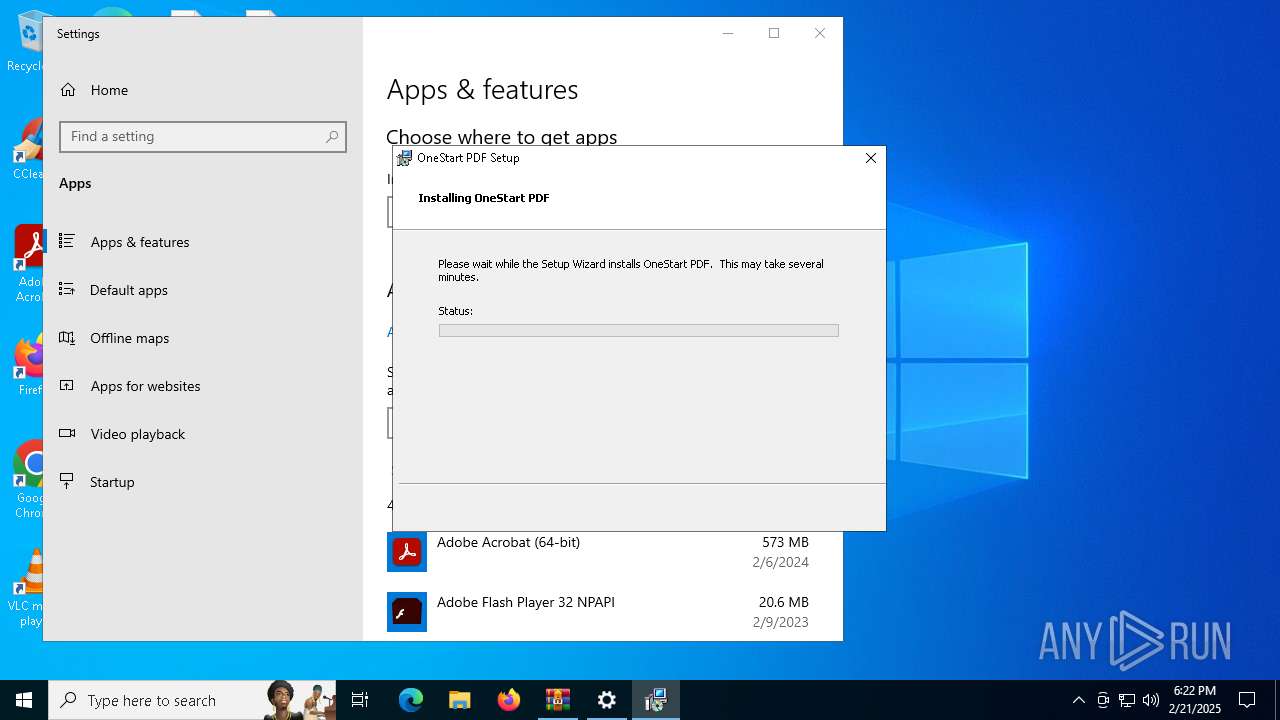The width and height of the screenshot is (1280, 720).
Task: Open Apps for websites page
Action: 145,386
